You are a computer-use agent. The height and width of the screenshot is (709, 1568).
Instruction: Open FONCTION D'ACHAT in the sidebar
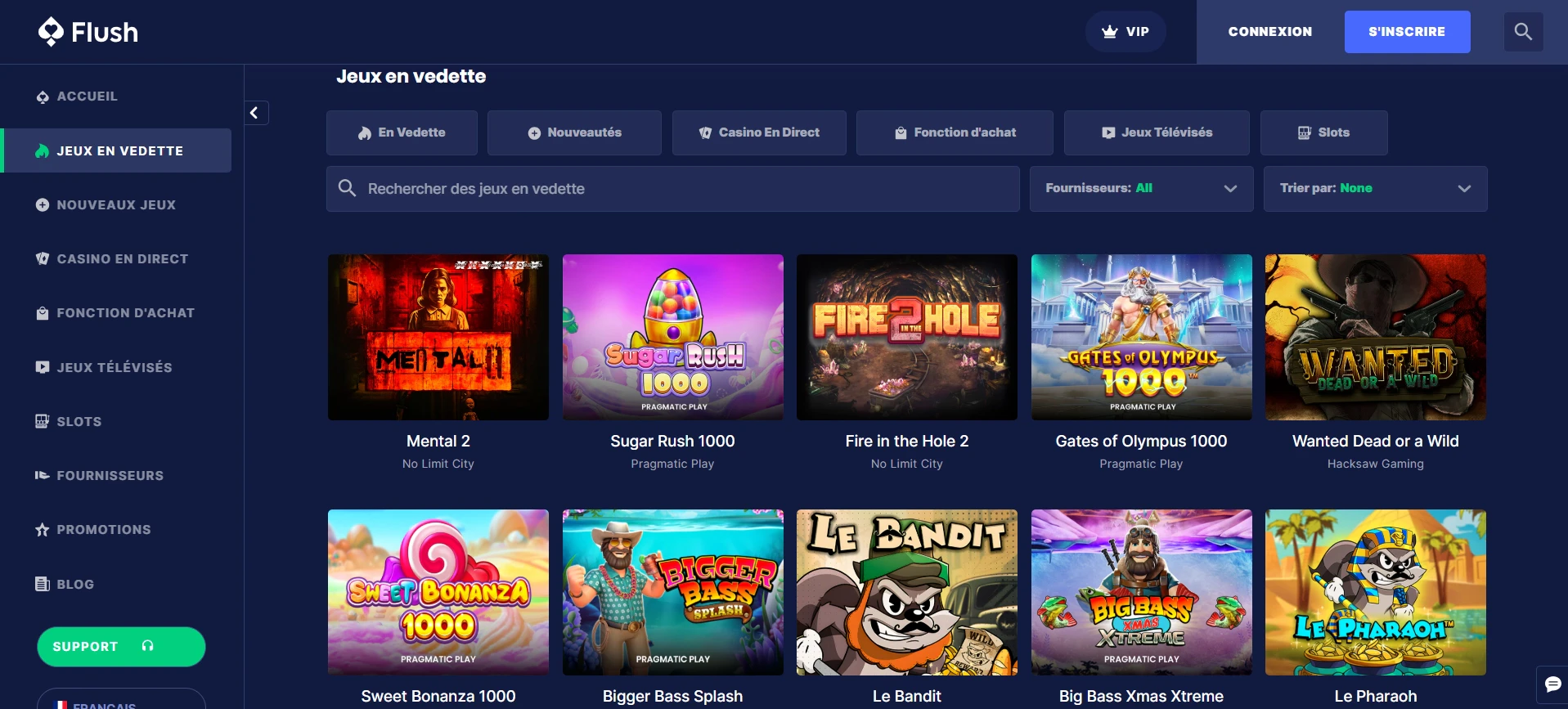pyautogui.click(x=116, y=313)
